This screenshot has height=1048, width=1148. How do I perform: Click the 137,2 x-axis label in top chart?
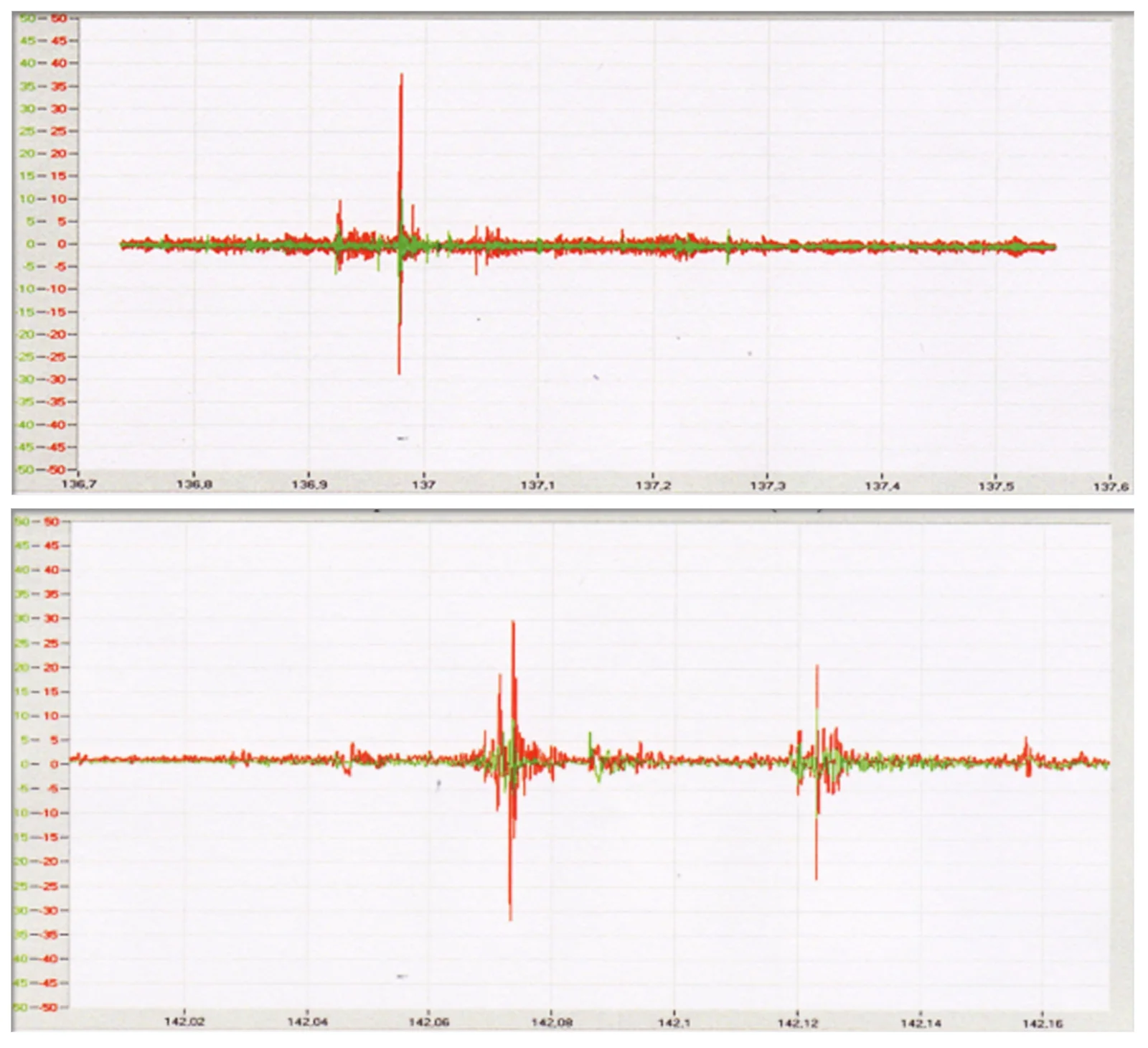[652, 486]
